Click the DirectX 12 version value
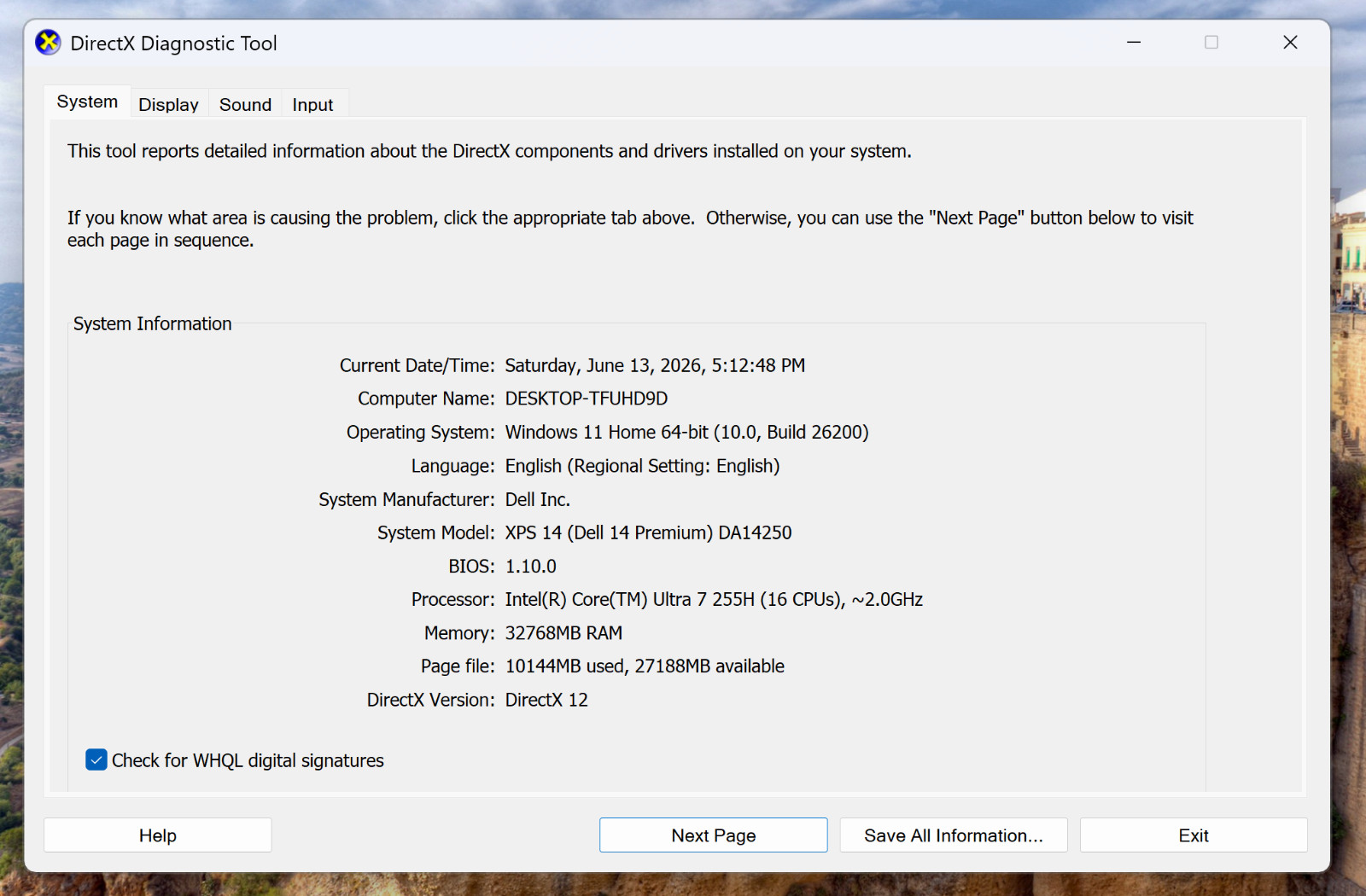Image resolution: width=1366 pixels, height=896 pixels. point(546,700)
